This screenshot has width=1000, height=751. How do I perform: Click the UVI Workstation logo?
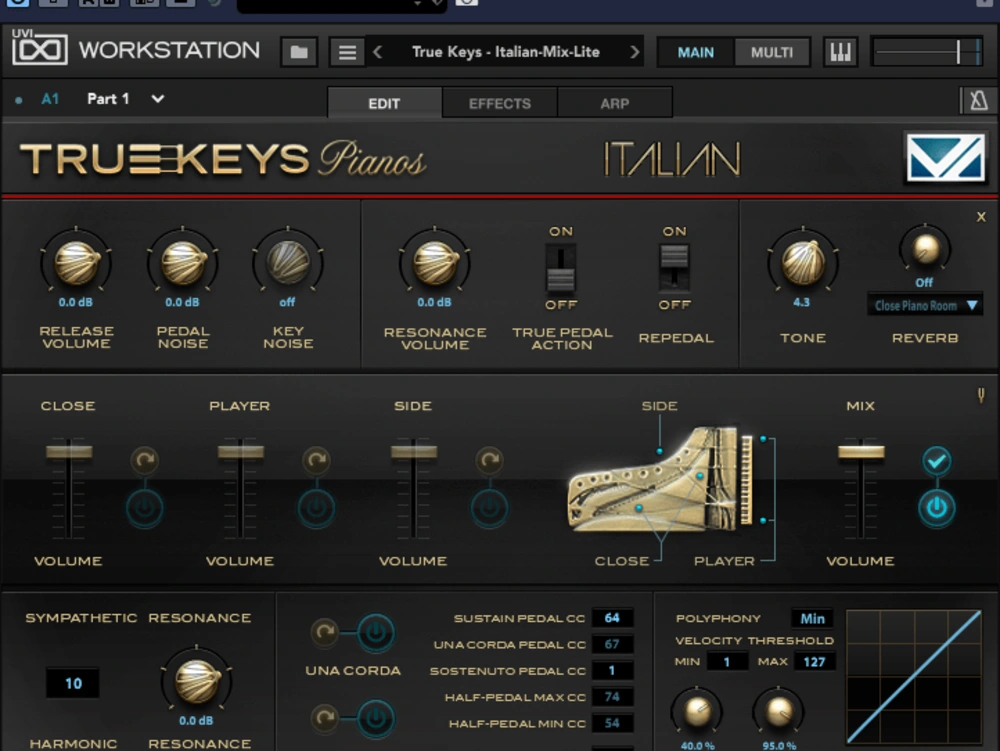click(136, 48)
